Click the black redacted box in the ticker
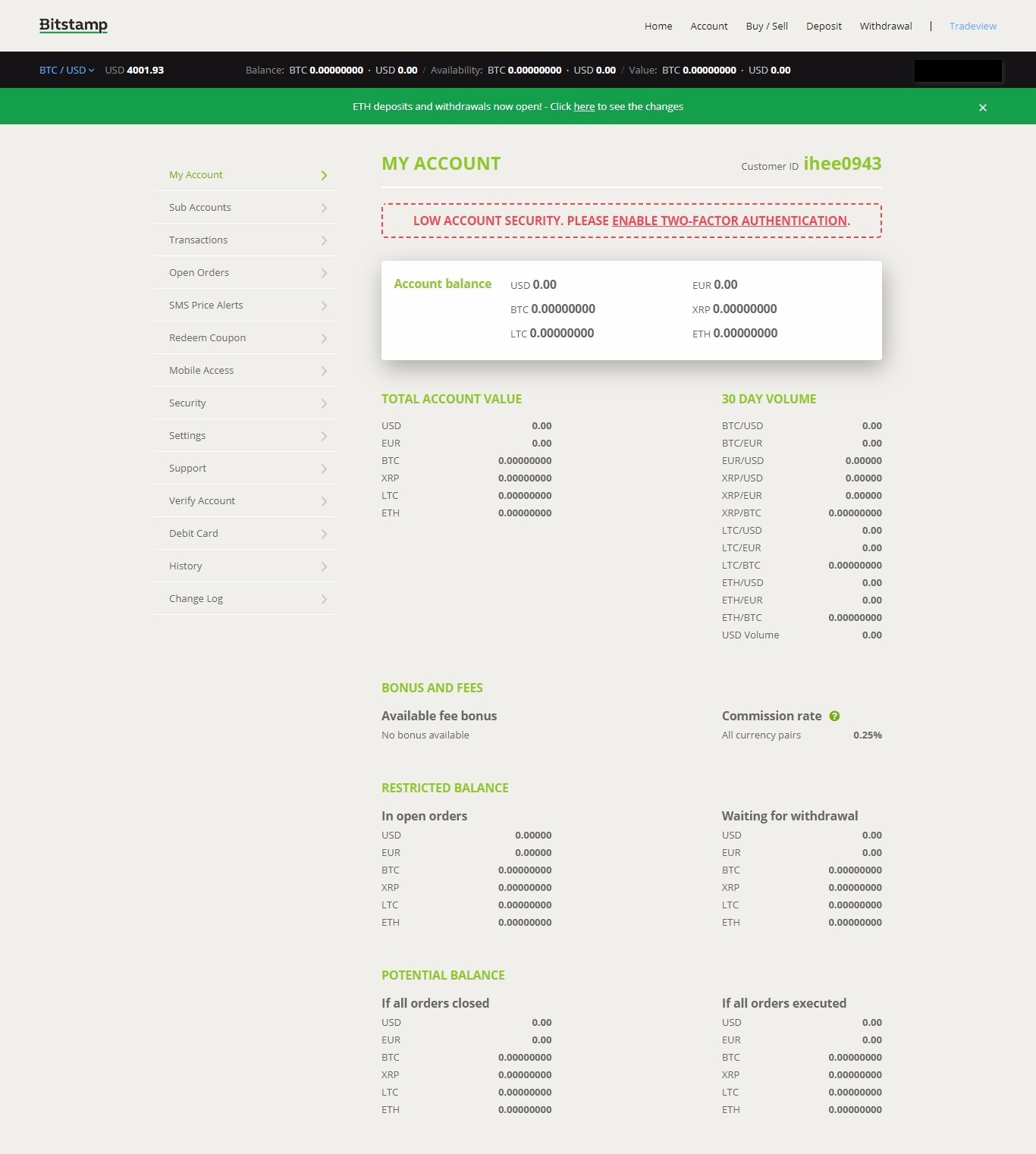Screen dimensions: 1036x1154 958,71
